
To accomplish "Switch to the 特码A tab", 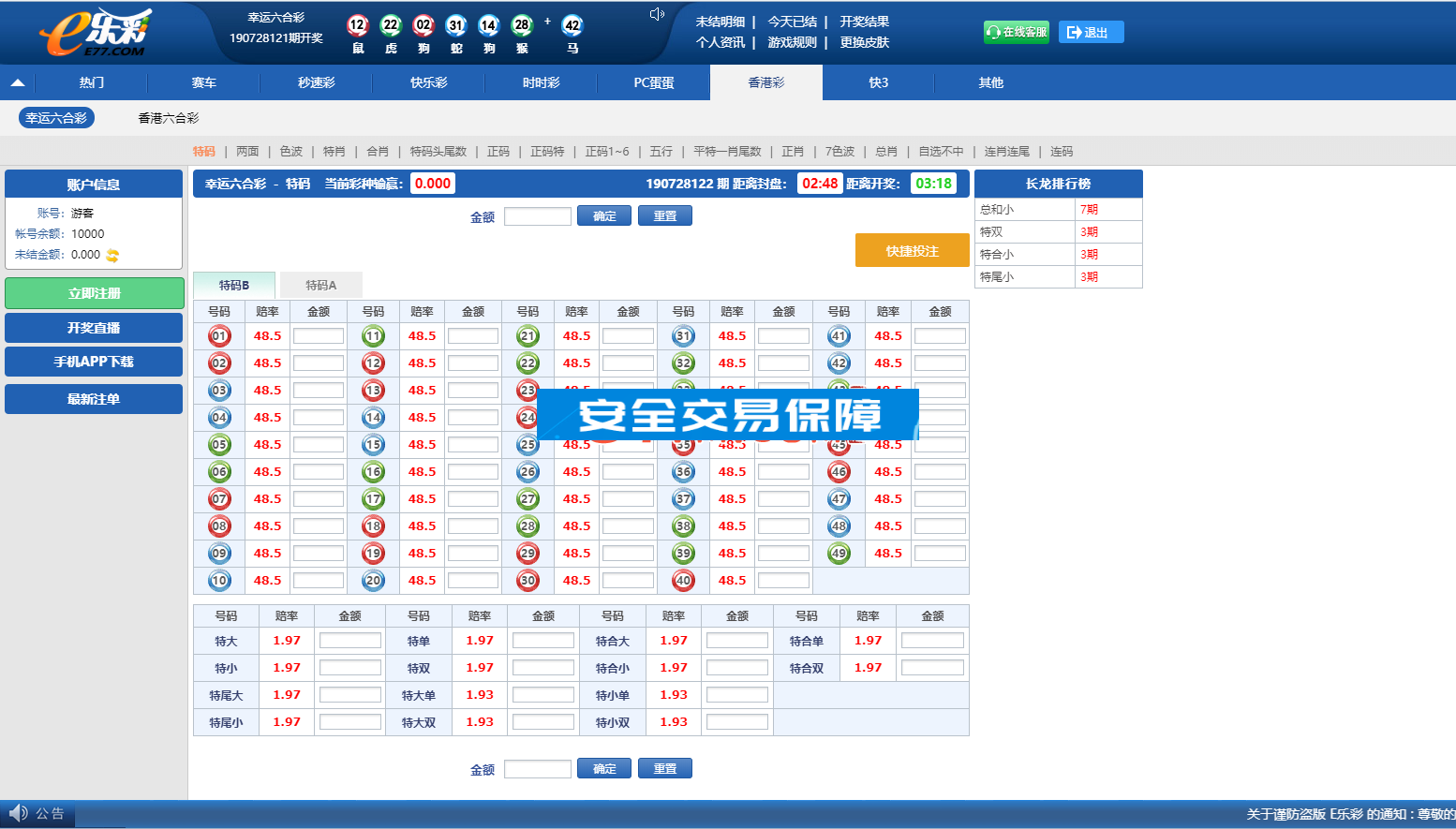I will click(320, 285).
